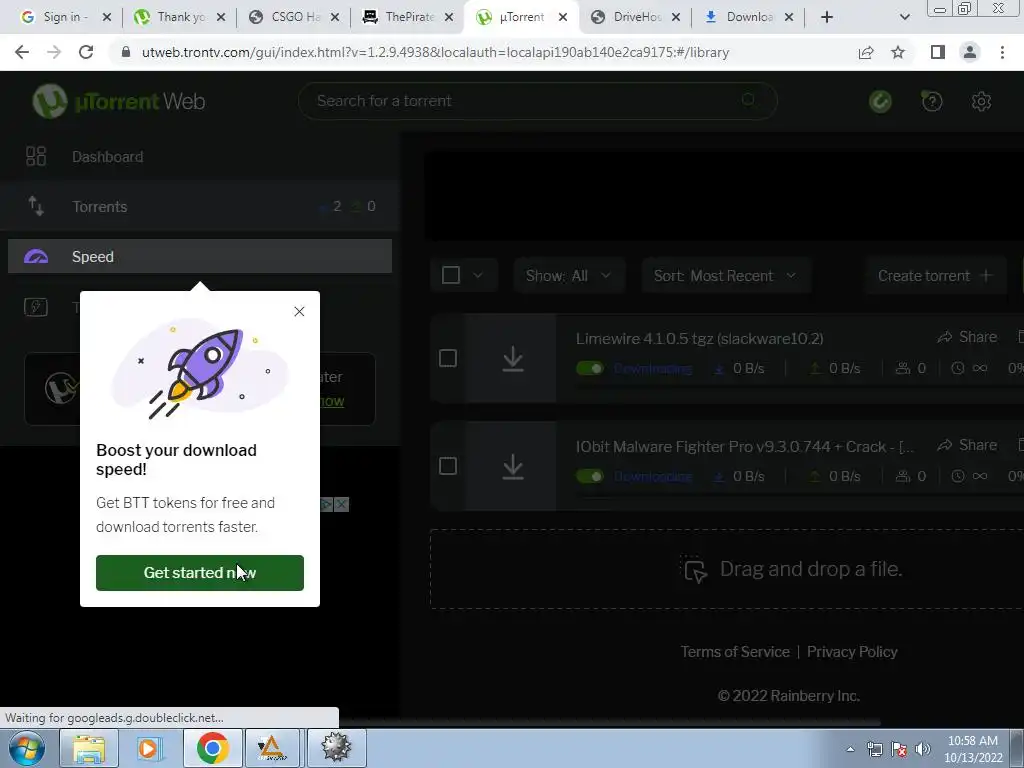Click the green status check icon in header
This screenshot has width=1024, height=768.
880,101
